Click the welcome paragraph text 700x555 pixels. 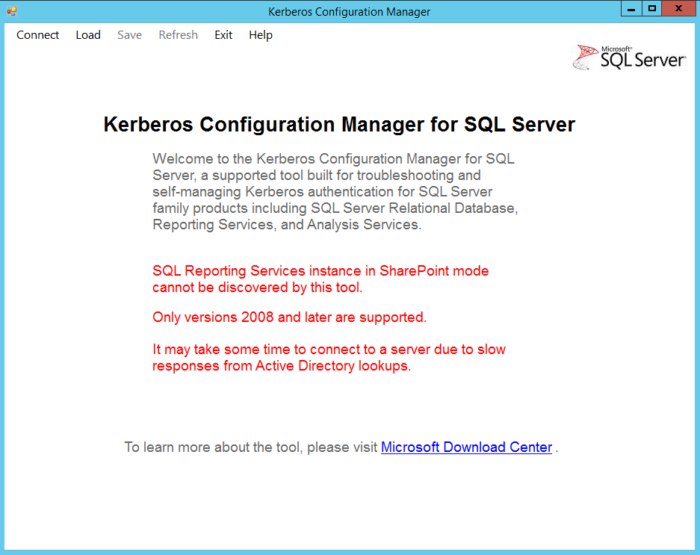point(335,192)
